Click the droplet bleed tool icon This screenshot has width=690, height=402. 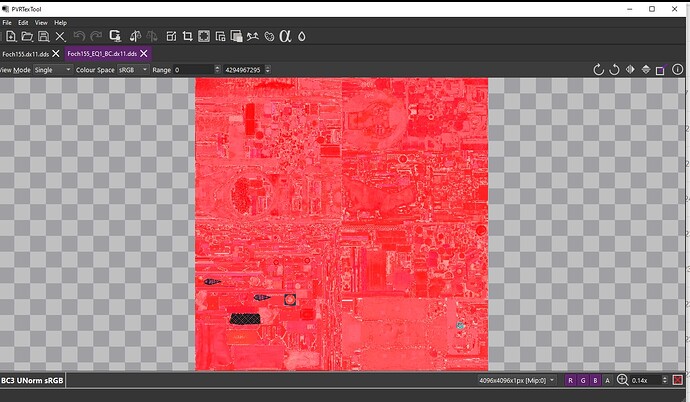(x=302, y=37)
